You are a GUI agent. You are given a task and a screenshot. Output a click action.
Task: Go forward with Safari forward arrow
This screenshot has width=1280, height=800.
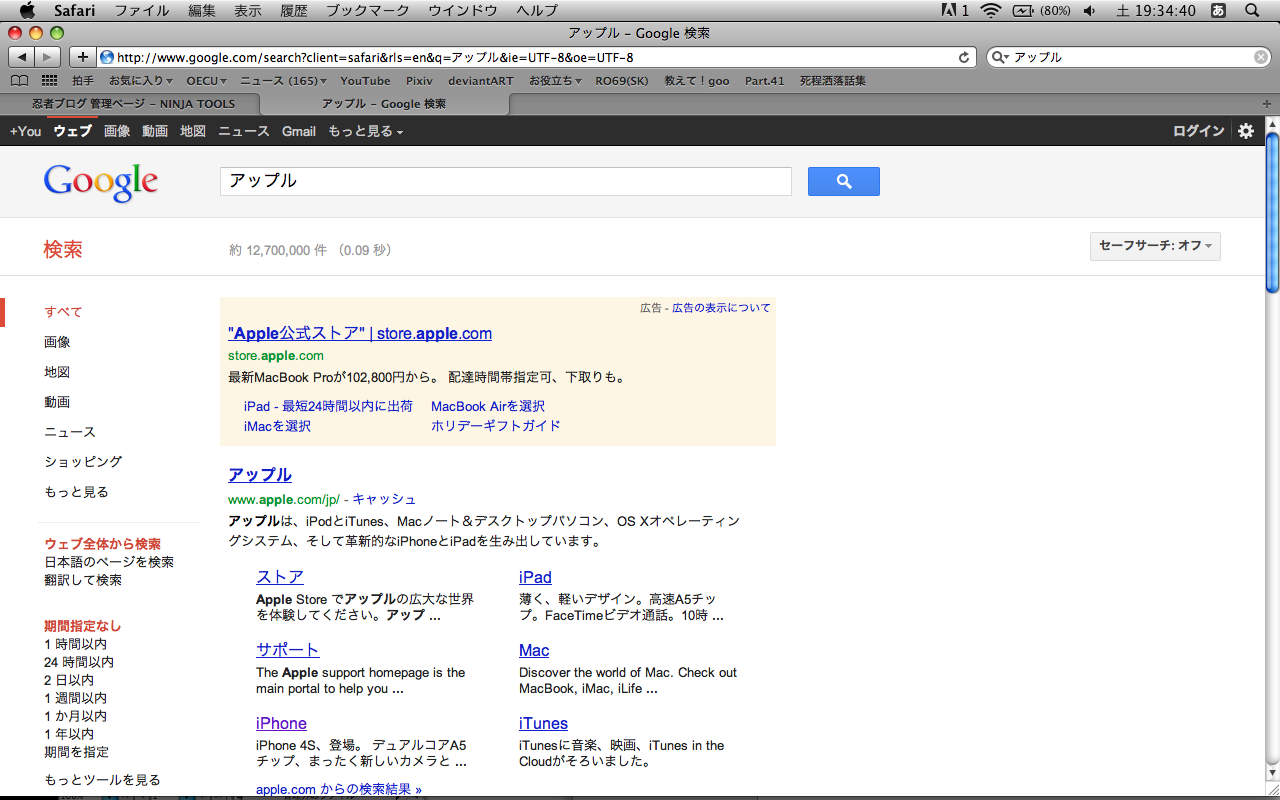tap(48, 57)
